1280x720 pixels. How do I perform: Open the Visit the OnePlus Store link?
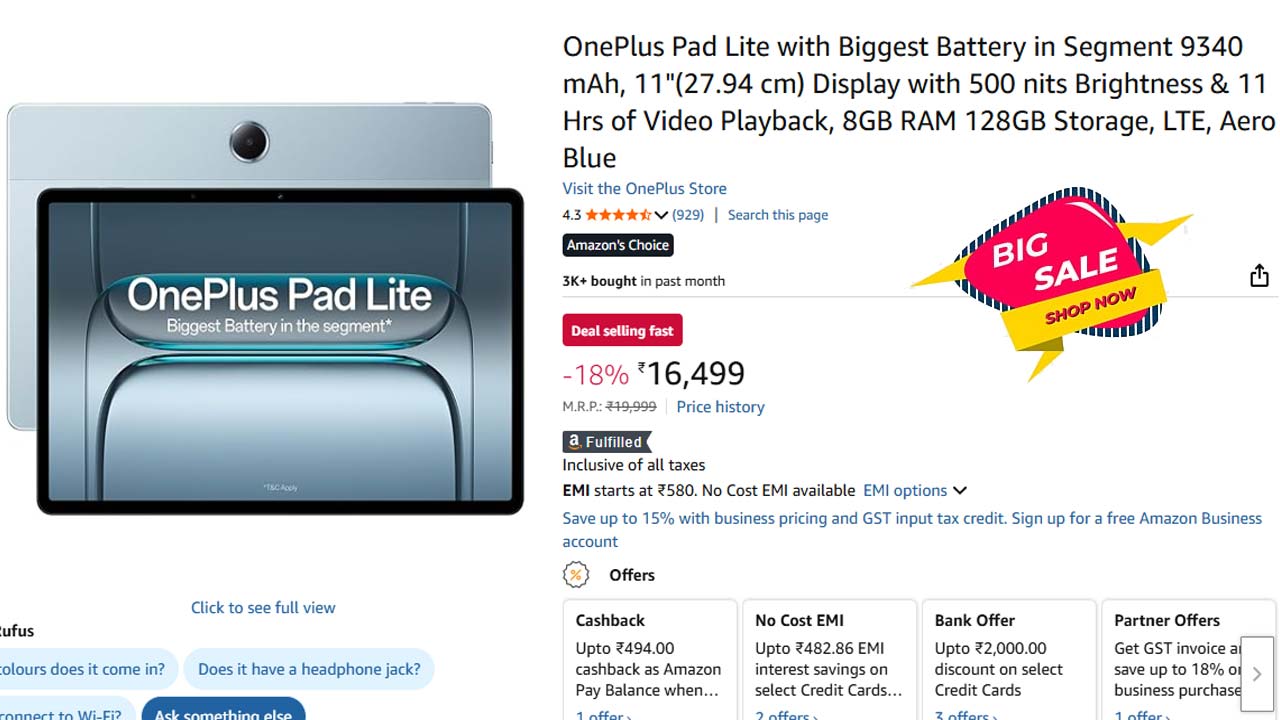(644, 188)
